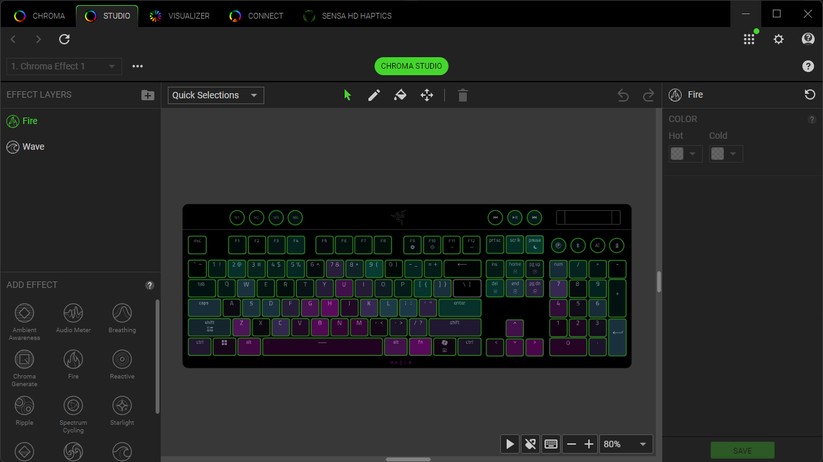Switch to the CONNECT tab
Image resolution: width=823 pixels, height=462 pixels.
[x=256, y=16]
